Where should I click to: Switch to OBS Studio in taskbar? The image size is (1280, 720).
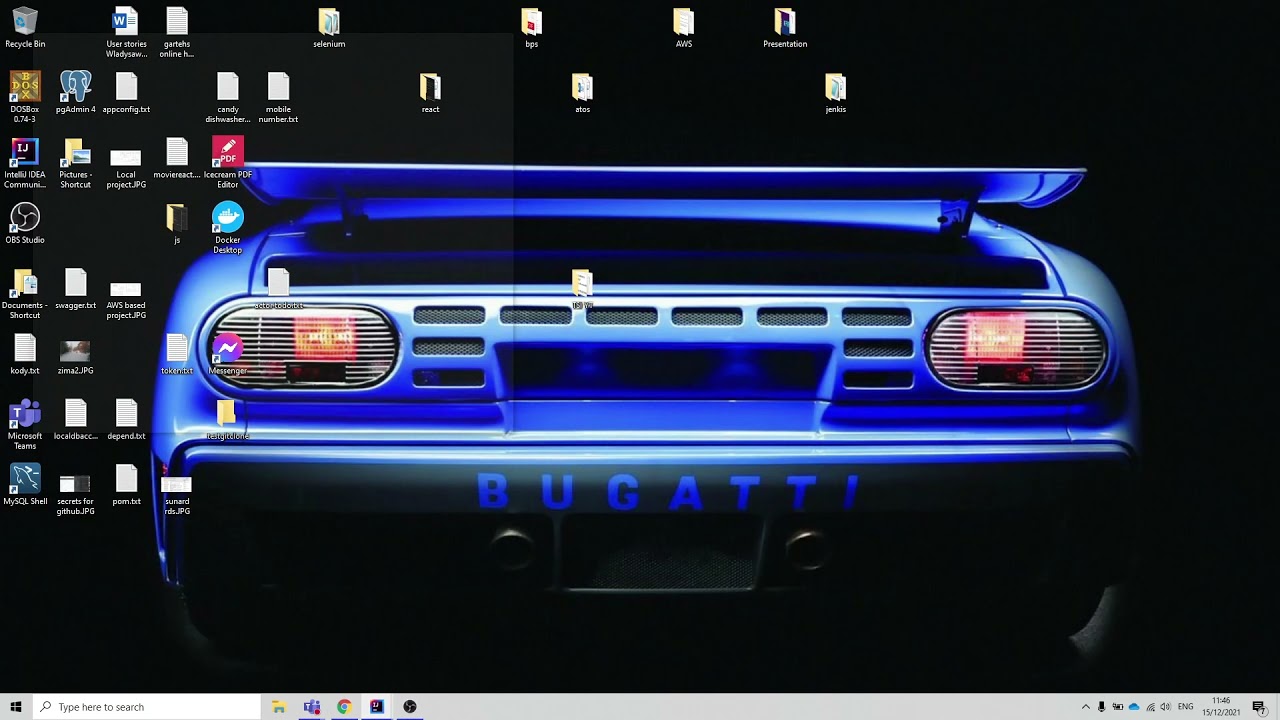click(410, 707)
